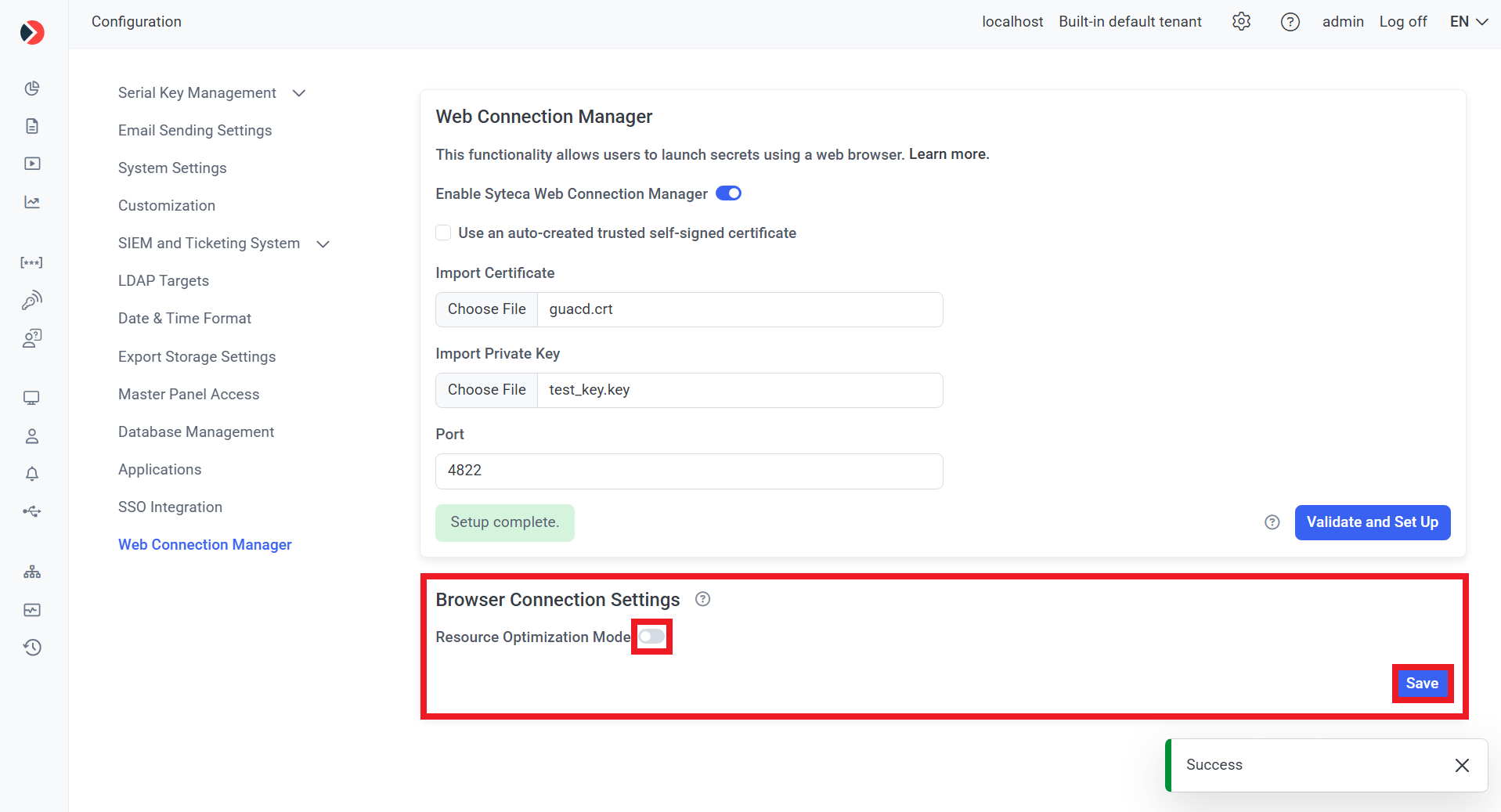Select Database Management in the settings menu

click(196, 432)
